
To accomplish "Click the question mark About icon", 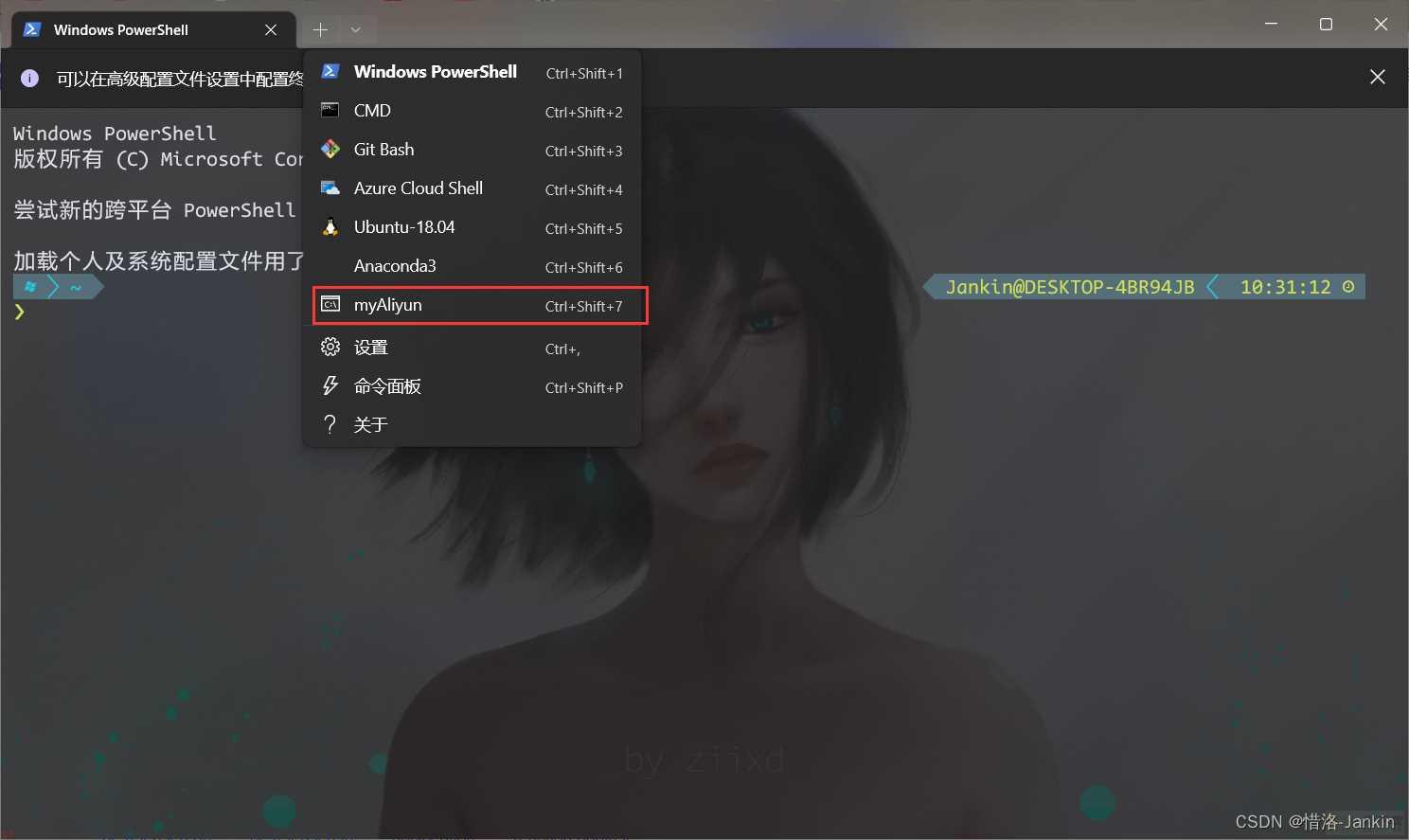I will click(x=330, y=424).
